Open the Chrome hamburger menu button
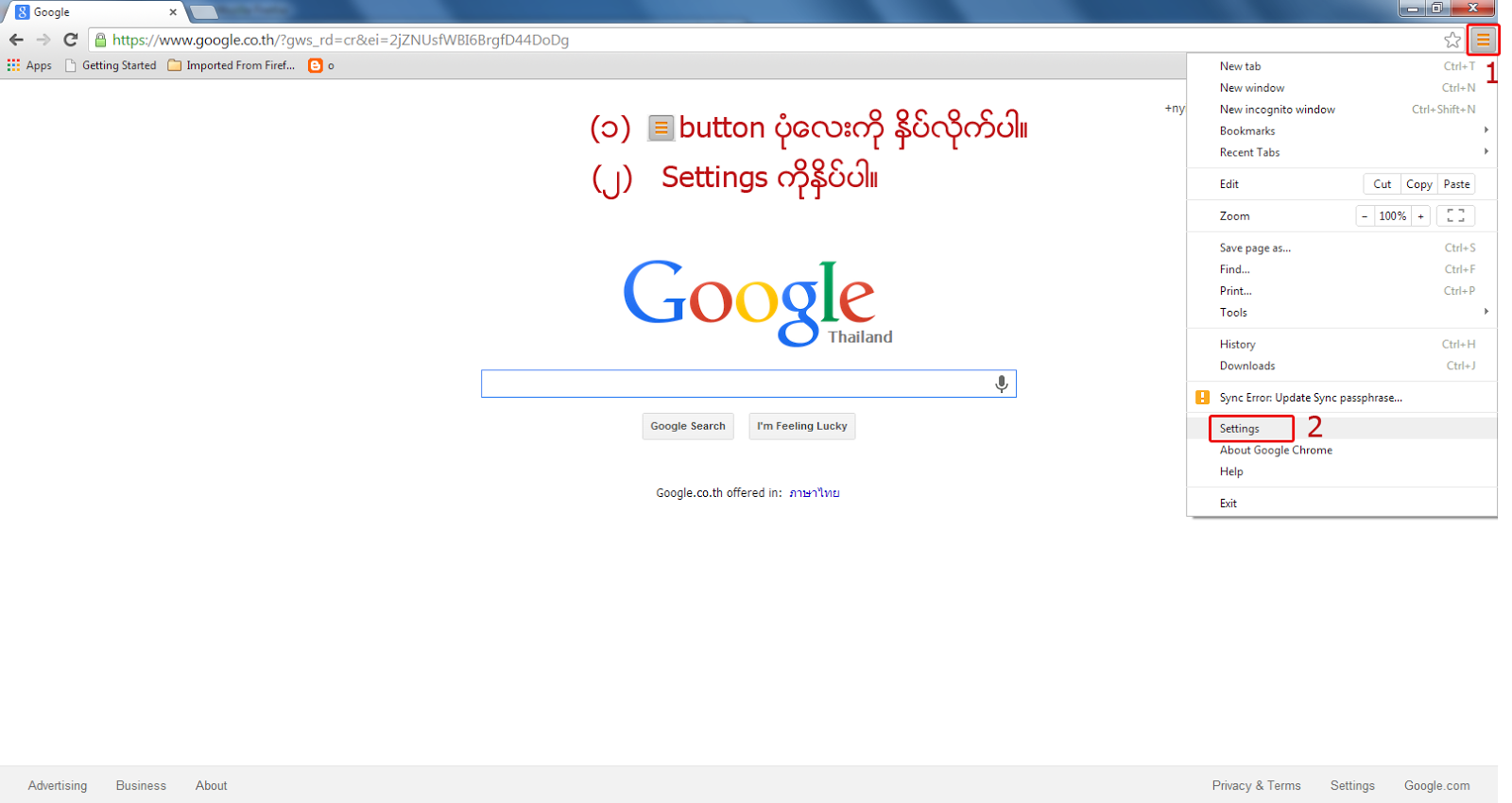 point(1483,40)
